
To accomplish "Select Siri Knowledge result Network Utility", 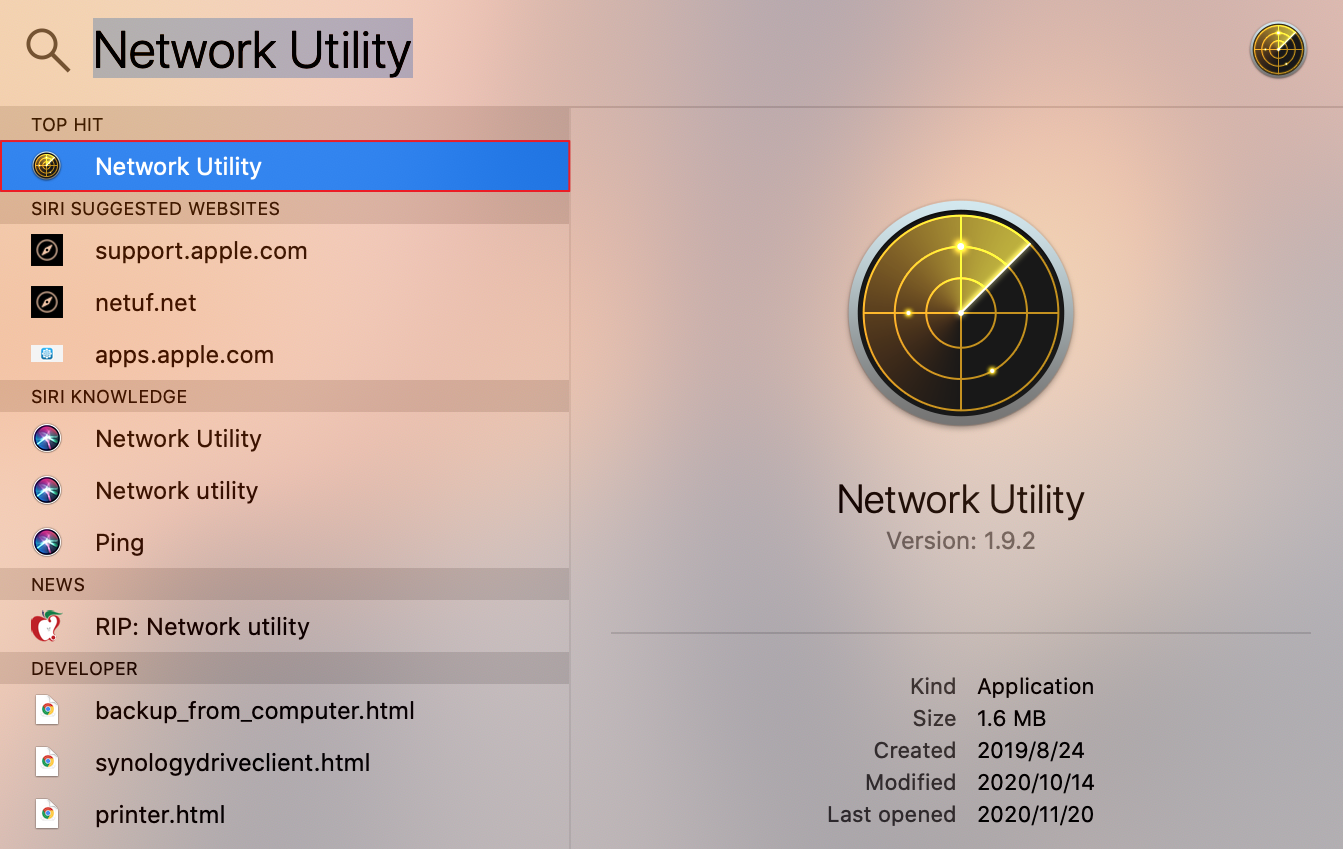I will [285, 438].
